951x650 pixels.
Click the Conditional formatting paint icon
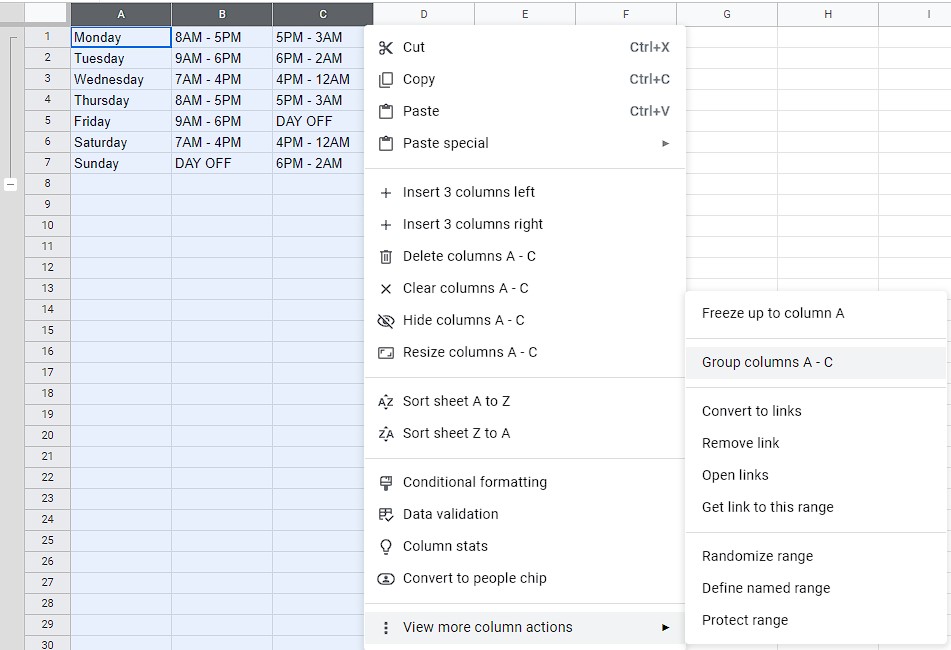(386, 483)
